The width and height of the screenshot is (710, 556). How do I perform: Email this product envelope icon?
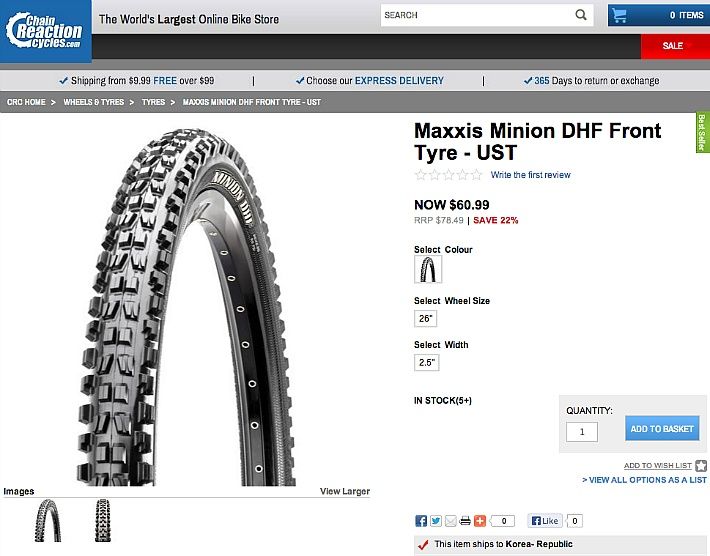point(451,521)
